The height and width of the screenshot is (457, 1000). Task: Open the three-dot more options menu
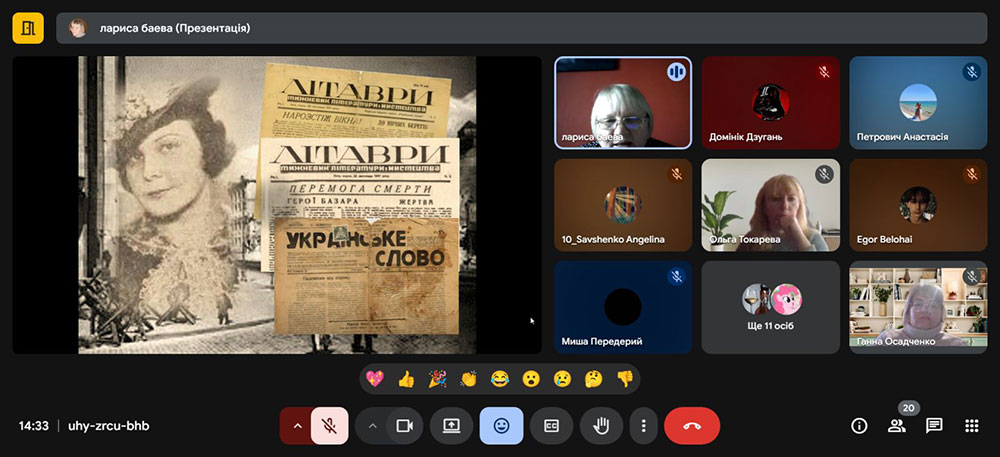643,426
